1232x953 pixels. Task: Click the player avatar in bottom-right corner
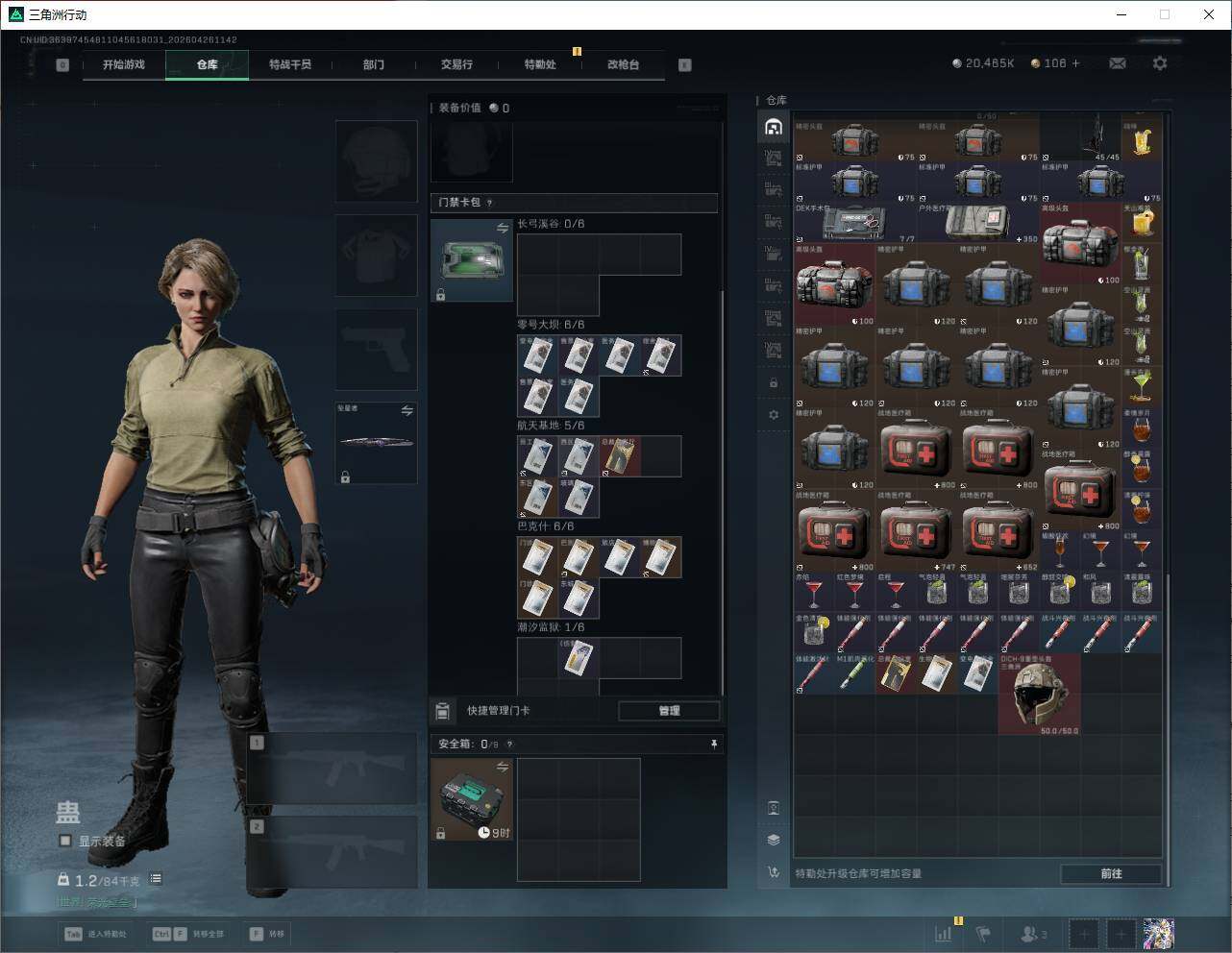[1159, 933]
